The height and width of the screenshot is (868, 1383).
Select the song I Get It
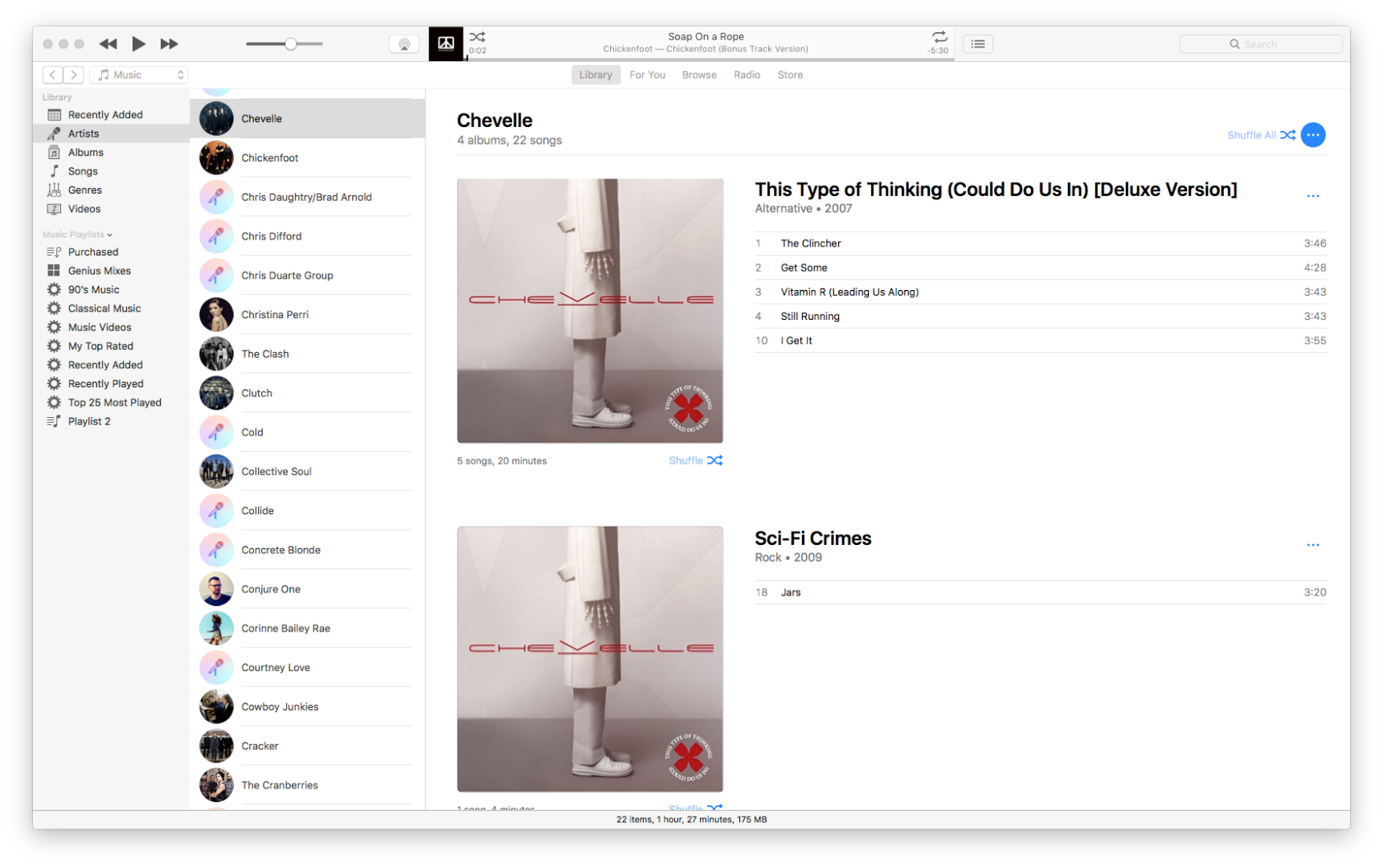pyautogui.click(x=1040, y=341)
